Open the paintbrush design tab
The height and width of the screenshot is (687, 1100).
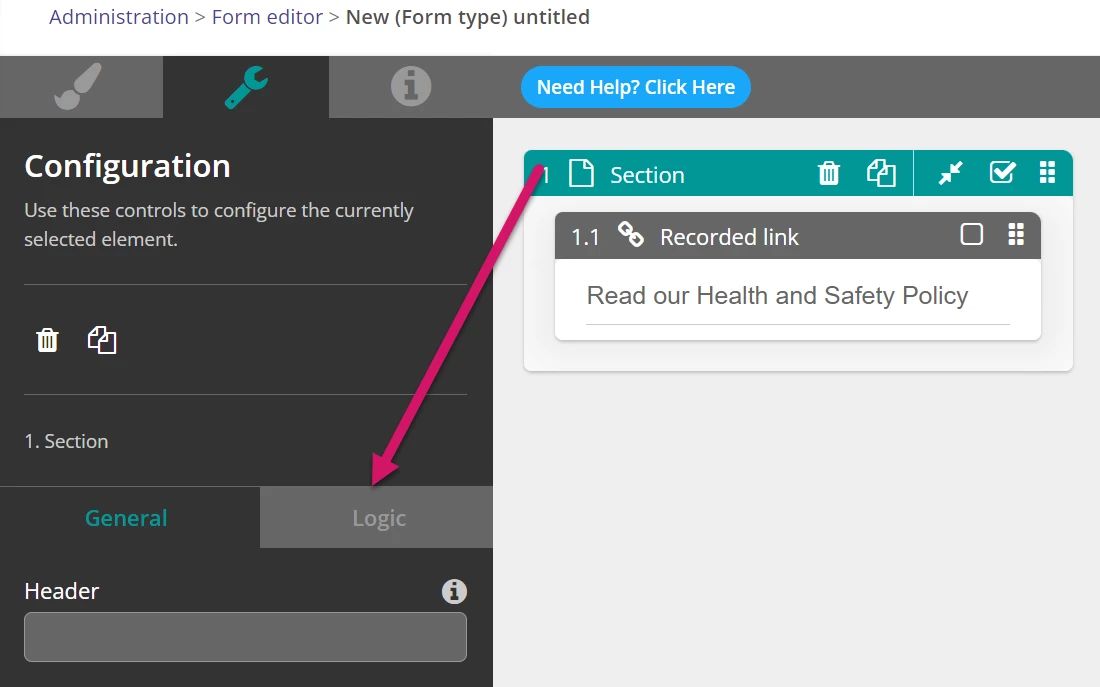point(81,87)
